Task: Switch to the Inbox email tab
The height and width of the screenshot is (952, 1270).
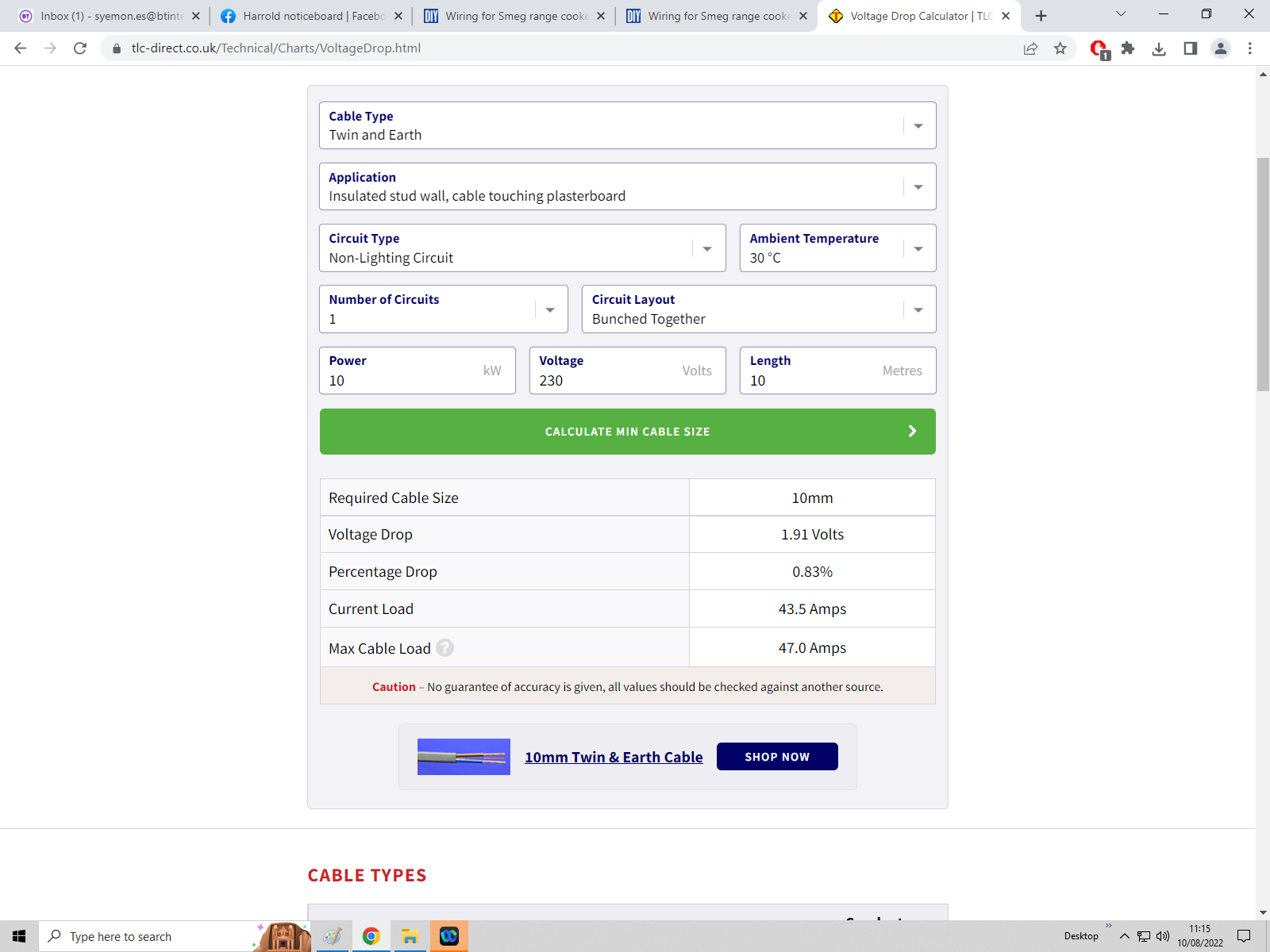Action: coord(107,16)
